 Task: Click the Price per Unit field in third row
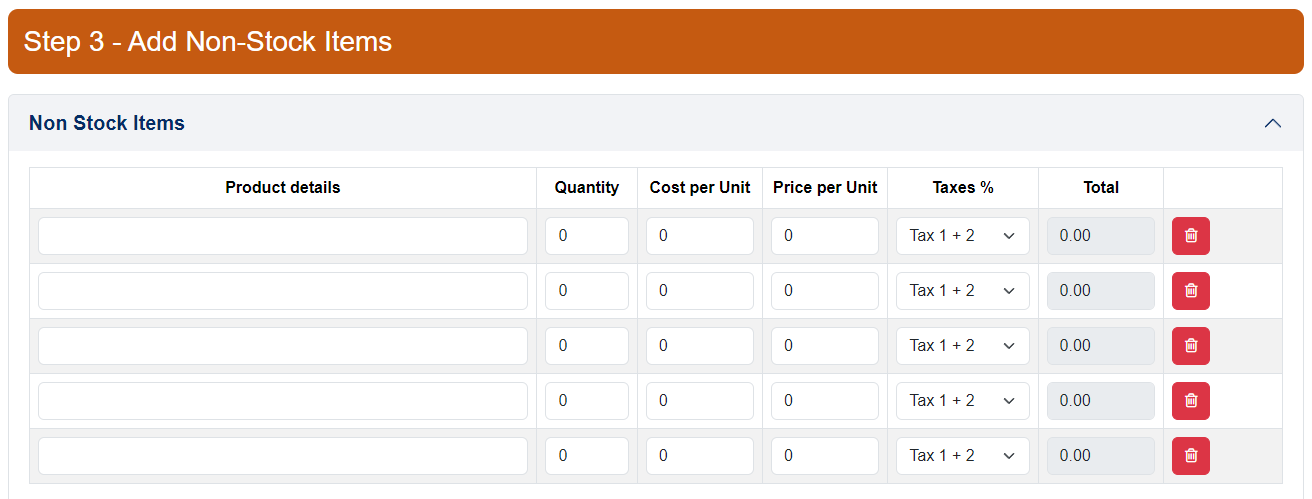pos(825,346)
